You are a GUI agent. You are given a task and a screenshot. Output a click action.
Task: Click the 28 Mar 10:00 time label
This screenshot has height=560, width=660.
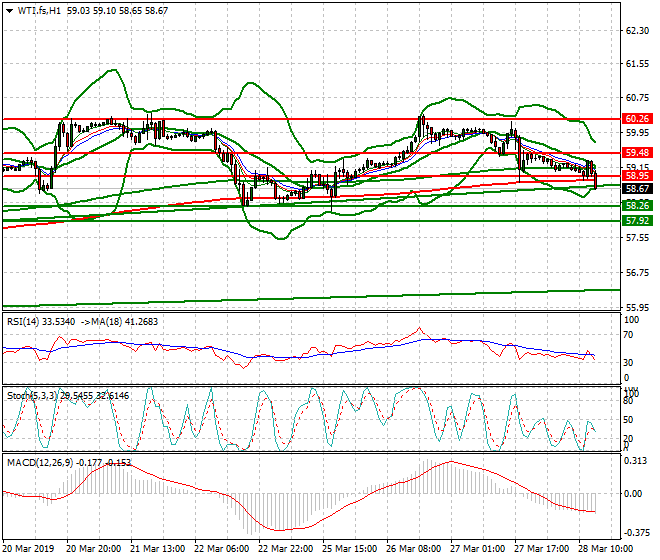605,549
